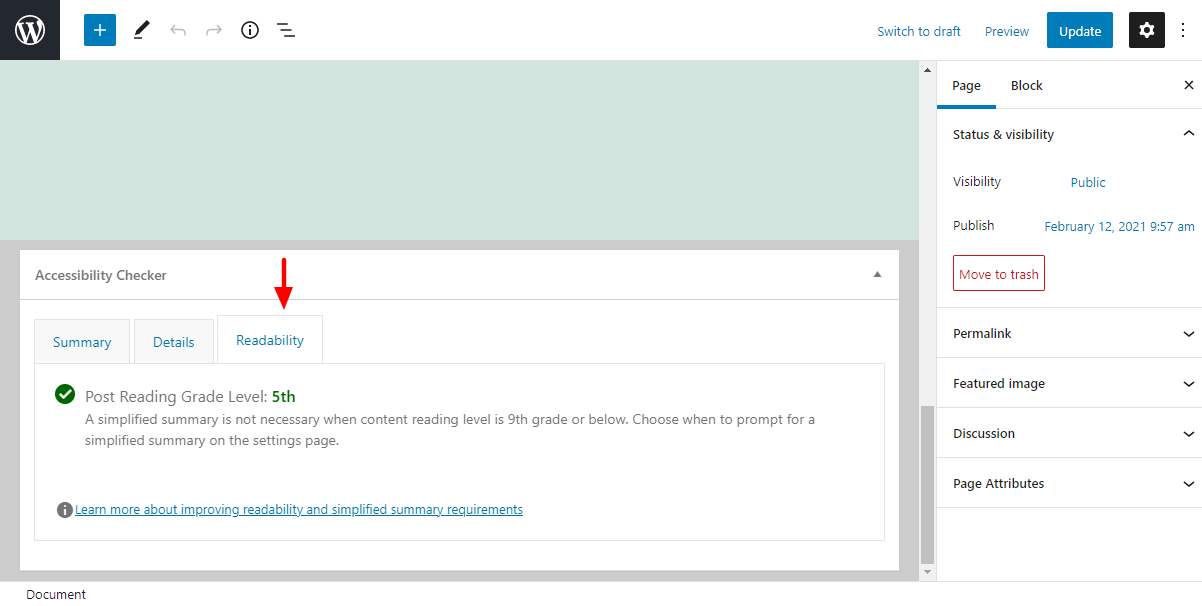This screenshot has height=606, width=1202.
Task: Expand the Discussion section
Action: pos(1188,434)
